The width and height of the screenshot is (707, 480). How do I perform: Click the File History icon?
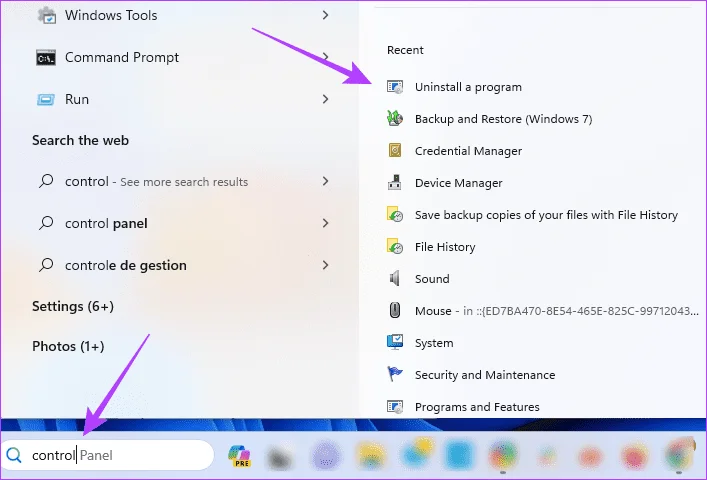pos(395,247)
